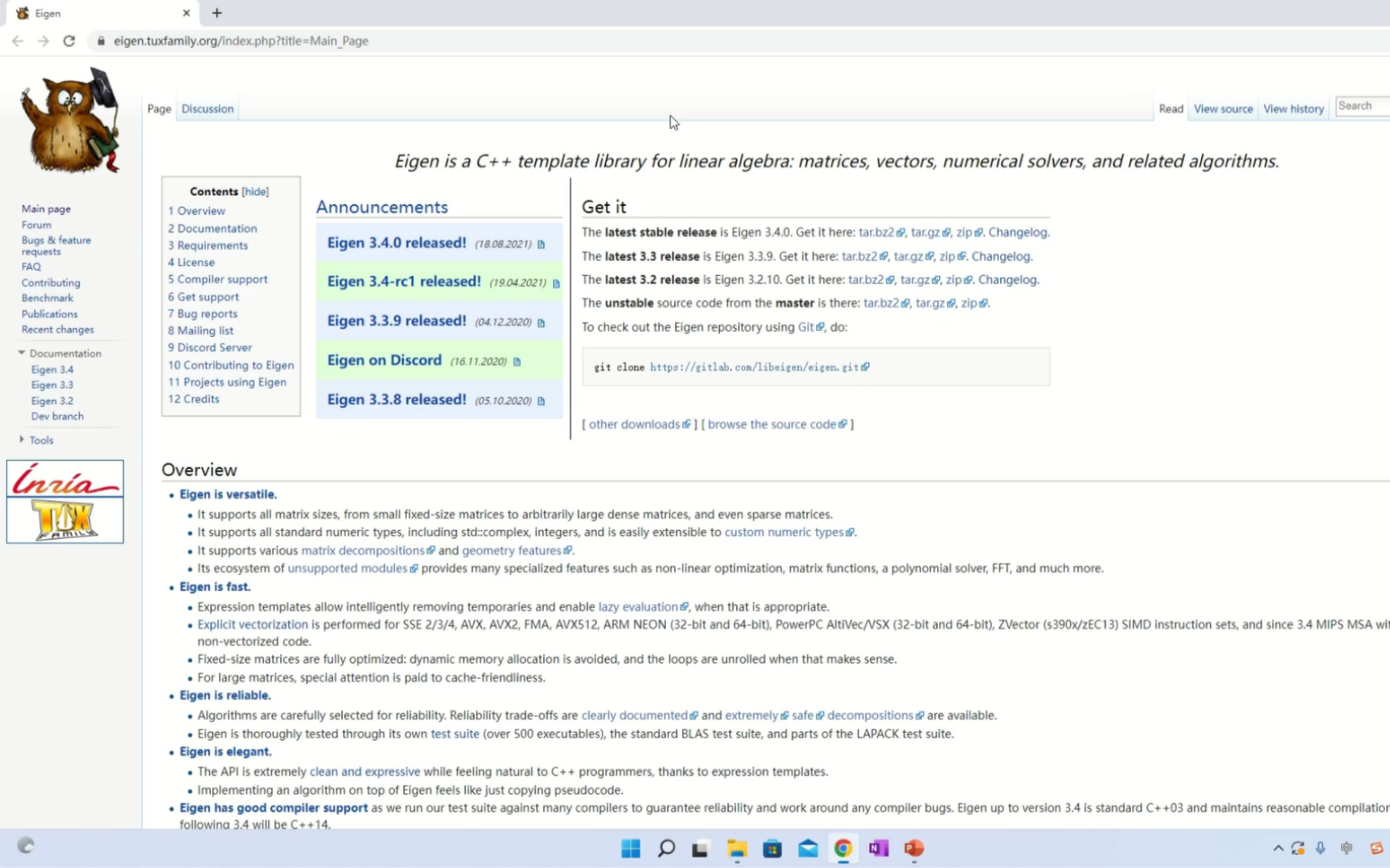The image size is (1390, 868).
Task: Open the document icon next to Eigen 3.3.8 released
Action: [542, 401]
